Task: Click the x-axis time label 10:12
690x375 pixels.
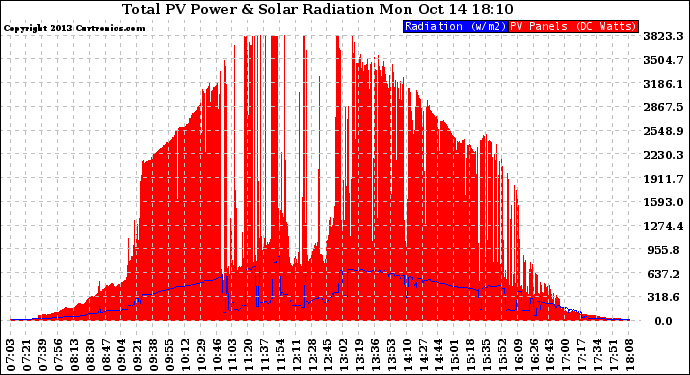Action: (x=185, y=355)
